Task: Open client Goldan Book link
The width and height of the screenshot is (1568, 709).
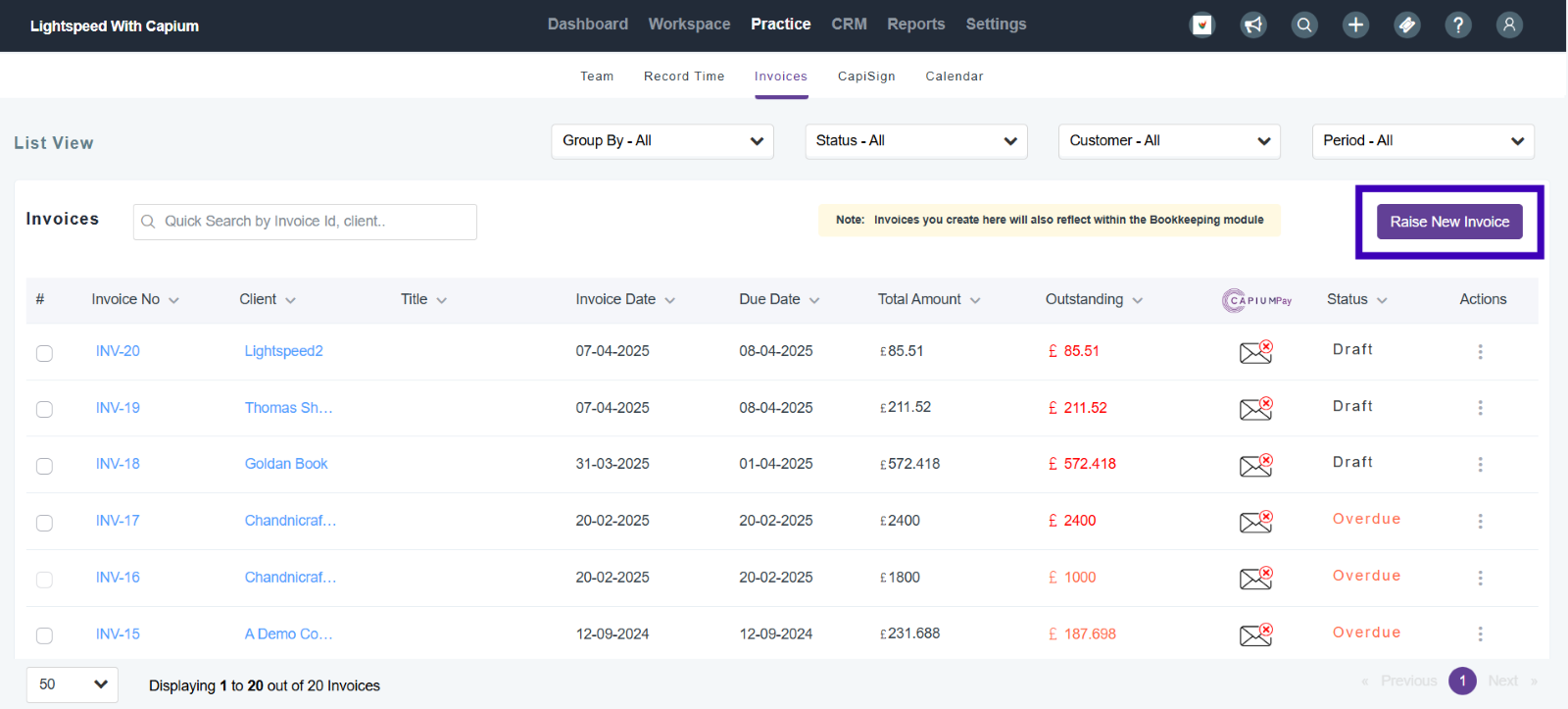Action: pyautogui.click(x=286, y=464)
